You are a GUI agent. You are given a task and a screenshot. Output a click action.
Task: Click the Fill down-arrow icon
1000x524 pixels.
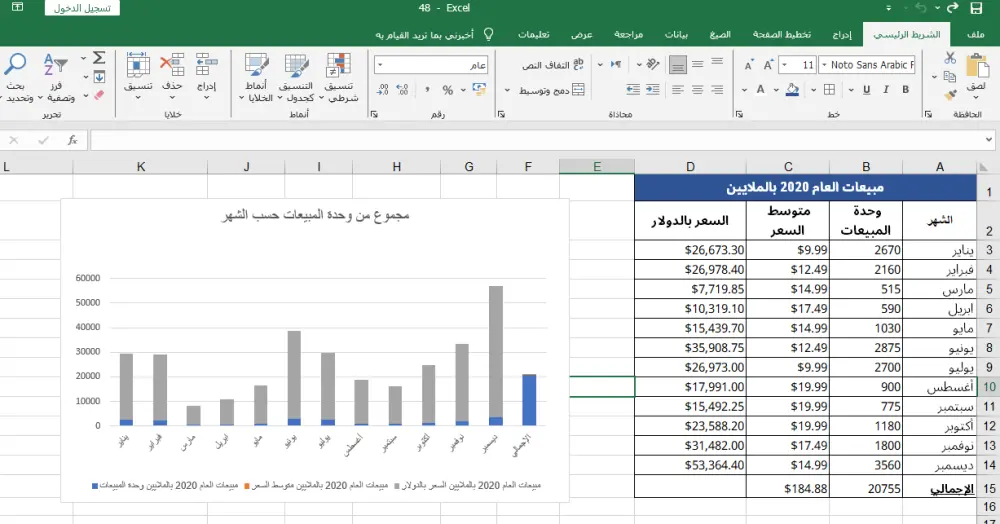[99, 77]
